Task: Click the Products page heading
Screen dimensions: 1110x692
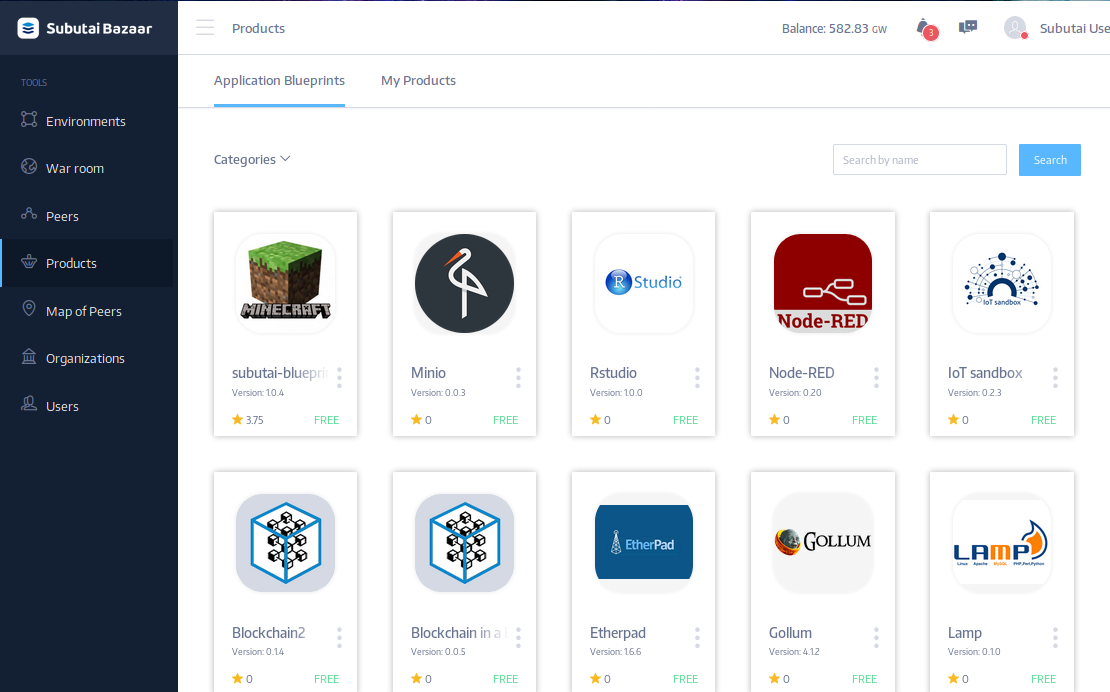Action: (258, 28)
